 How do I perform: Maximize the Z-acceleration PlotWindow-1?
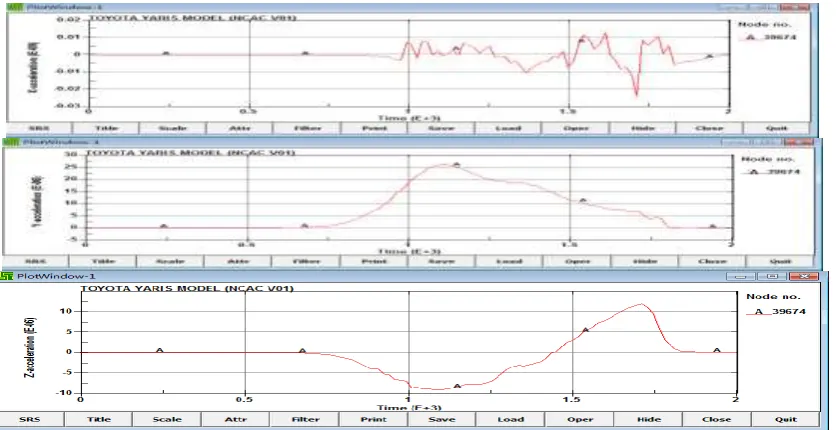coord(771,276)
